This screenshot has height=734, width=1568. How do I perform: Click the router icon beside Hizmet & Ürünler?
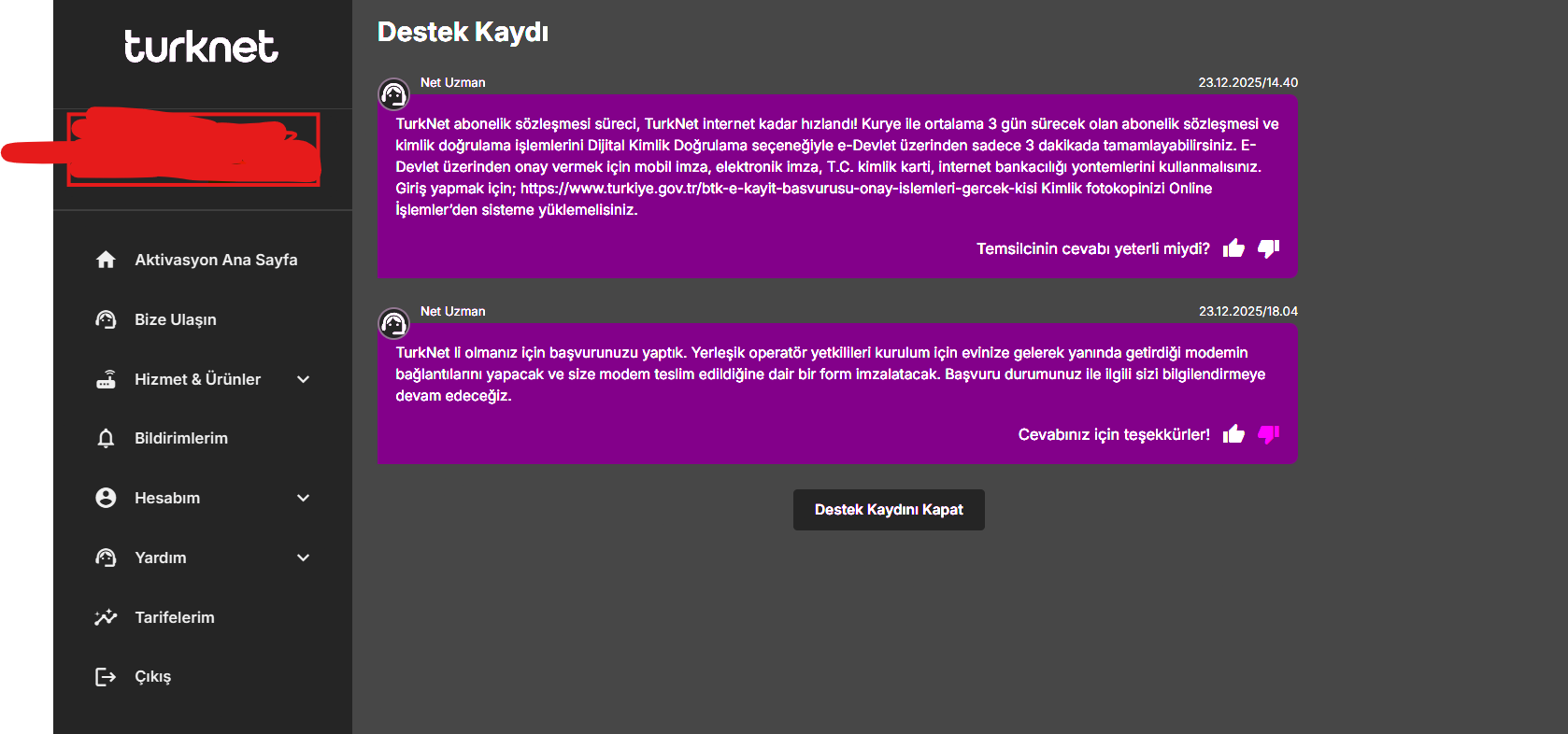point(106,379)
